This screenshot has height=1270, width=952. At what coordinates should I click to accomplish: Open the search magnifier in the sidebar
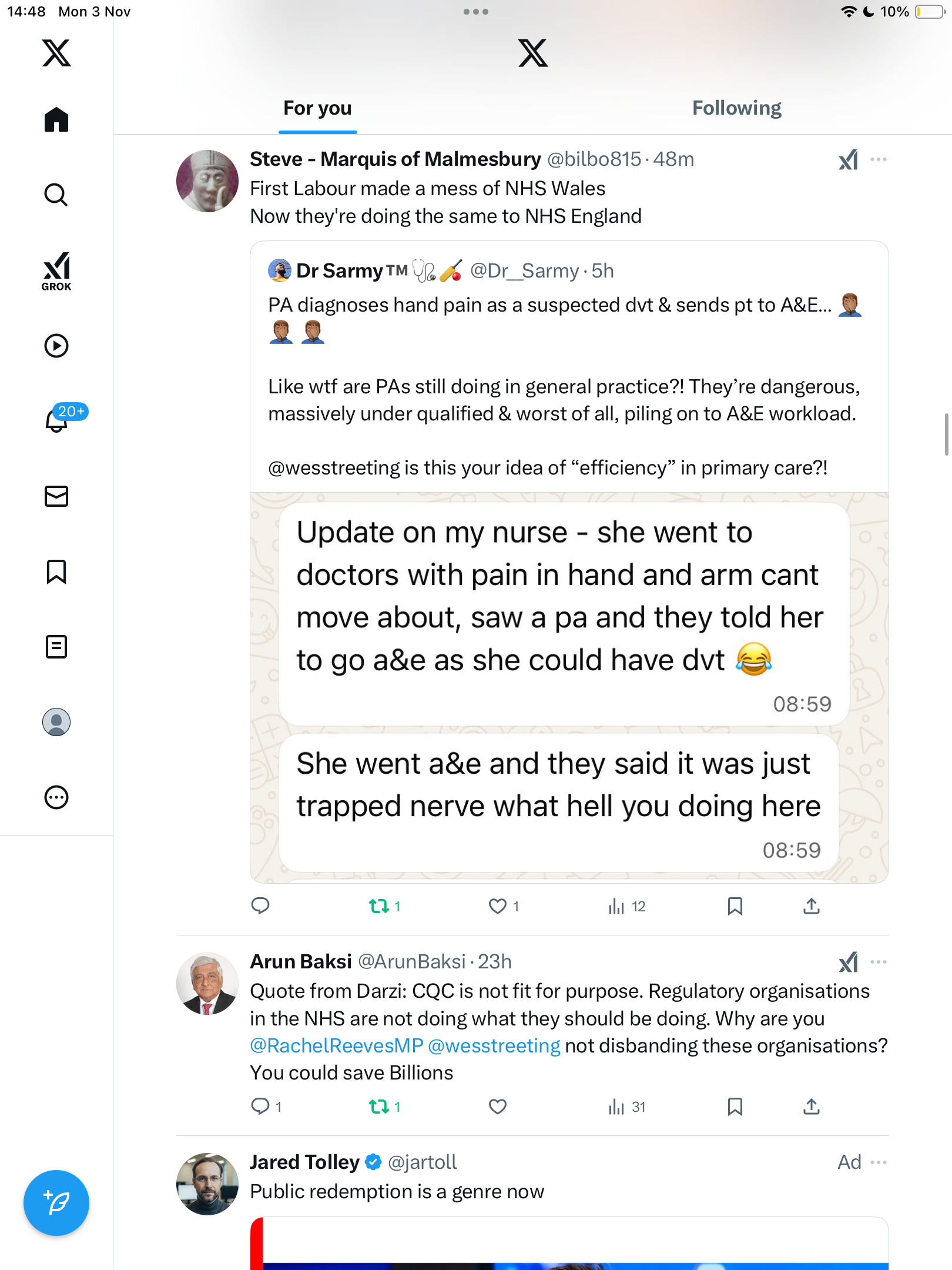pyautogui.click(x=56, y=195)
